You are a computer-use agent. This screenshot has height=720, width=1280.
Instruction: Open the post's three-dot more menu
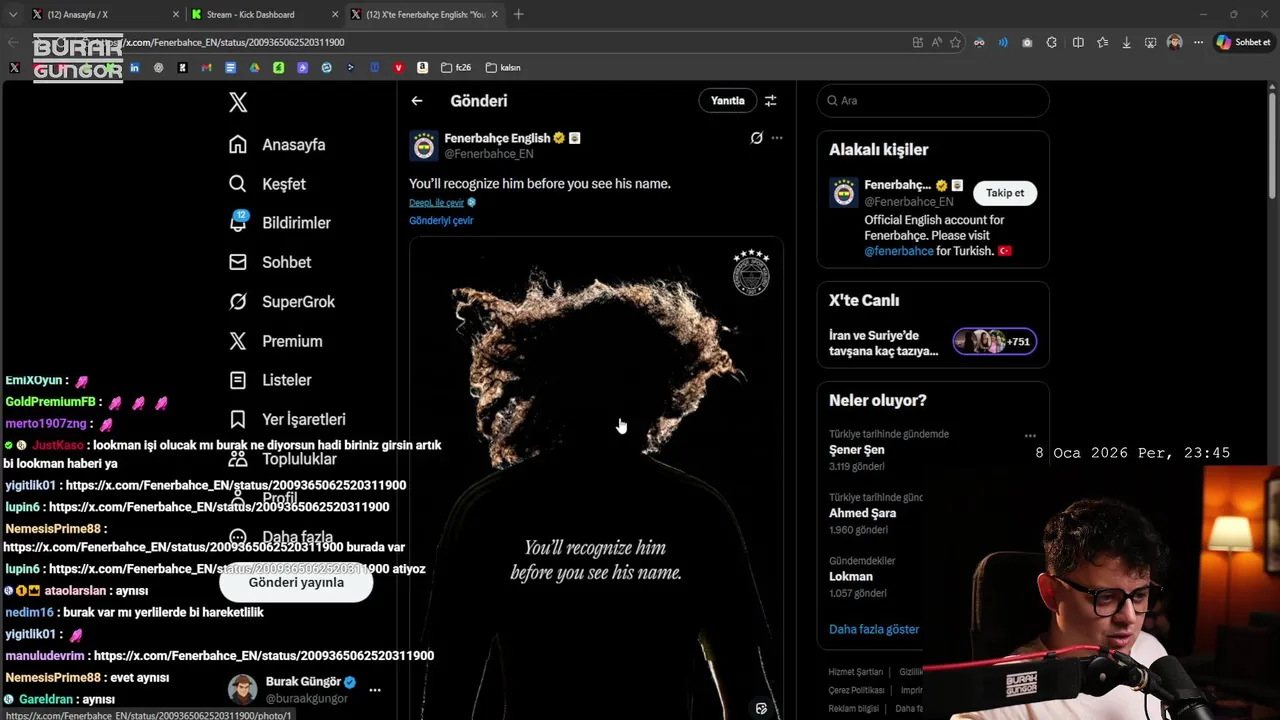777,138
